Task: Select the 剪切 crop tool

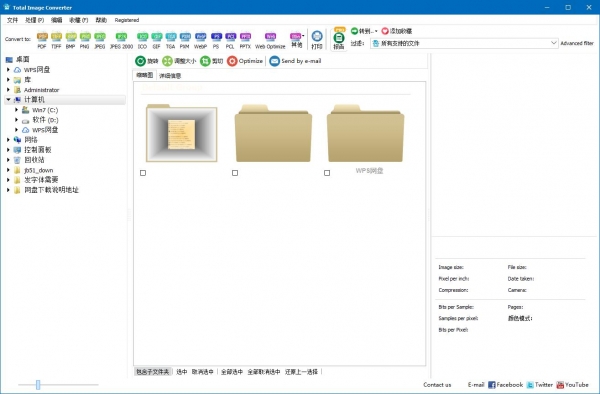Action: 212,61
